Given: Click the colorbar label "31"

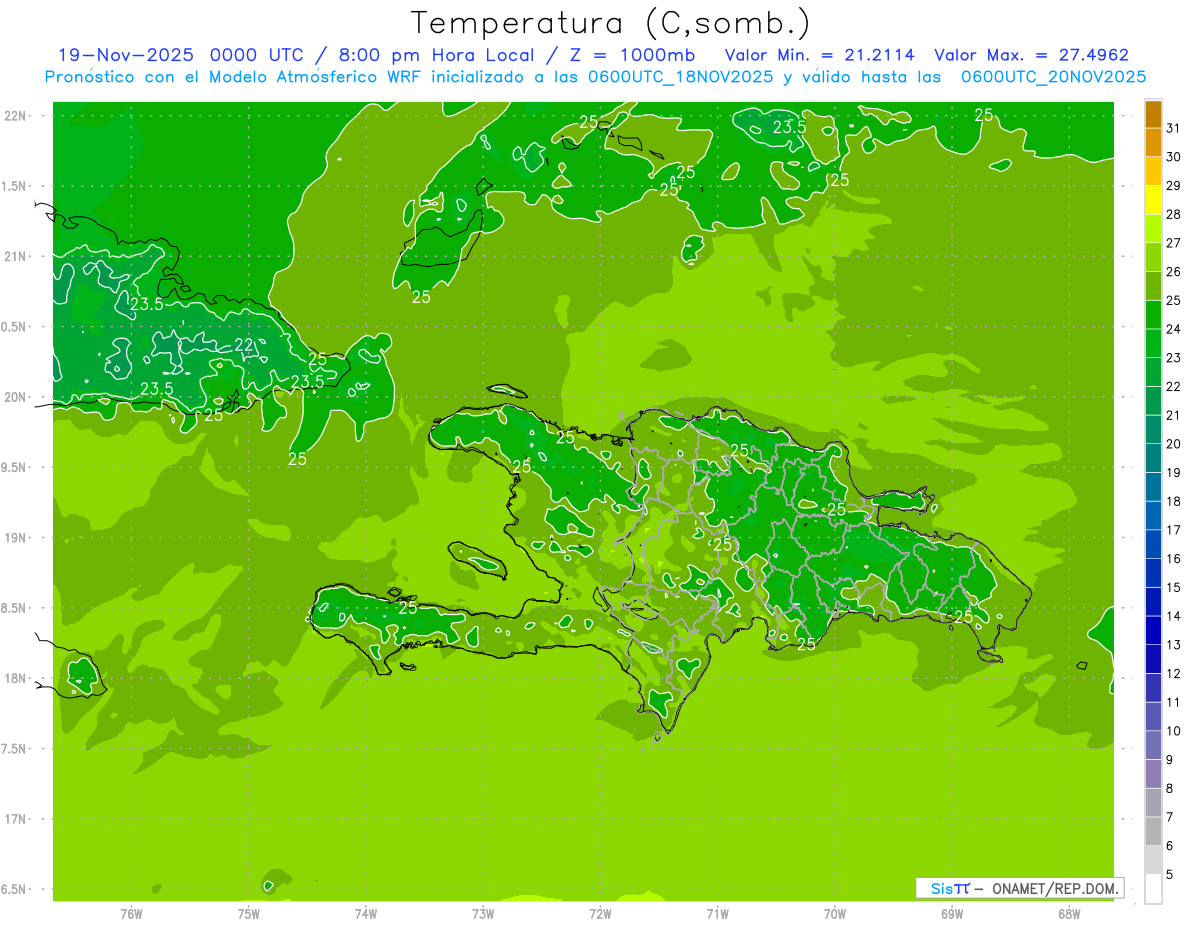Looking at the screenshot, I should (x=1174, y=128).
